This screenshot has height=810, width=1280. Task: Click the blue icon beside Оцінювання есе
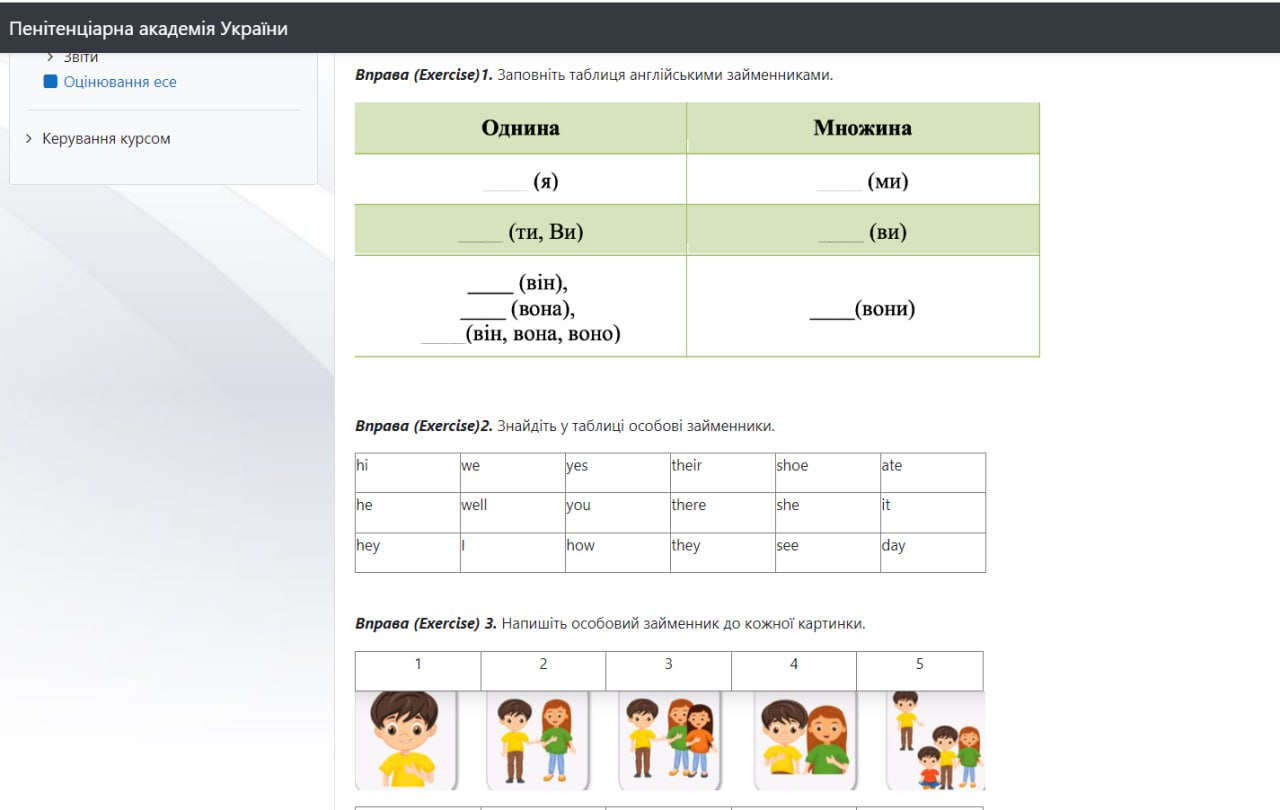(51, 82)
